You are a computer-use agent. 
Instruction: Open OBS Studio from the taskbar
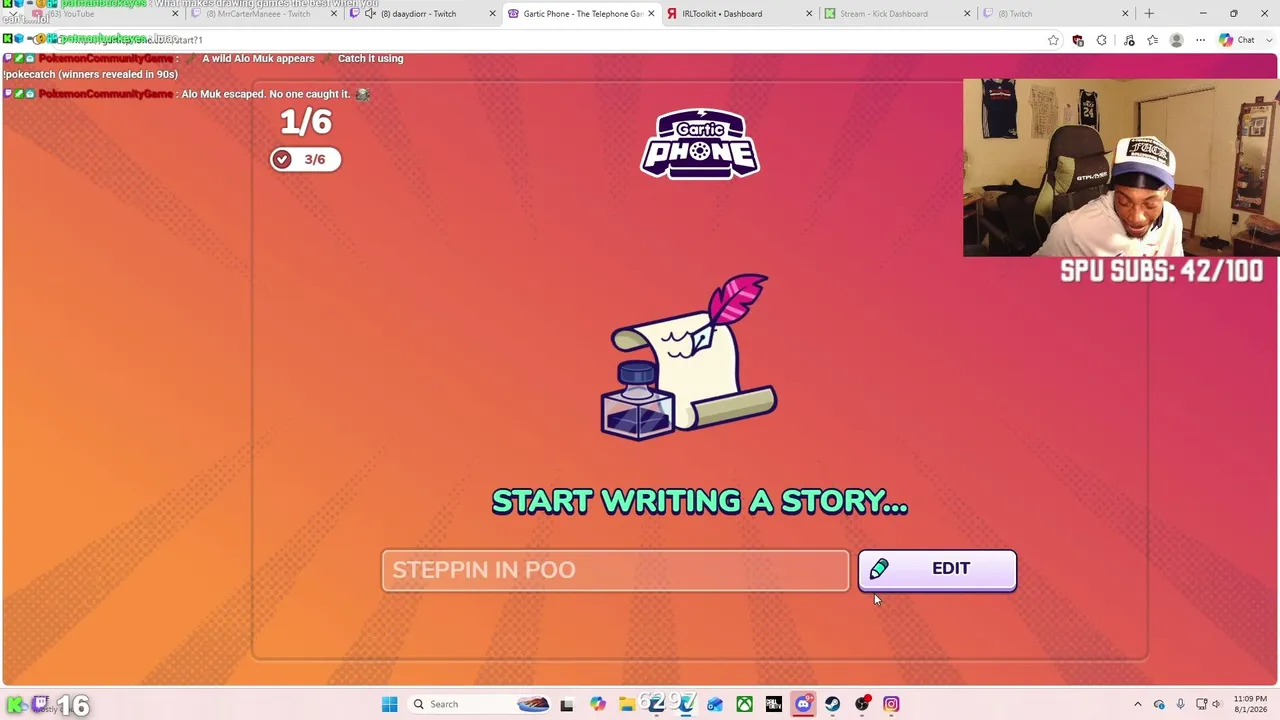[x=862, y=704]
